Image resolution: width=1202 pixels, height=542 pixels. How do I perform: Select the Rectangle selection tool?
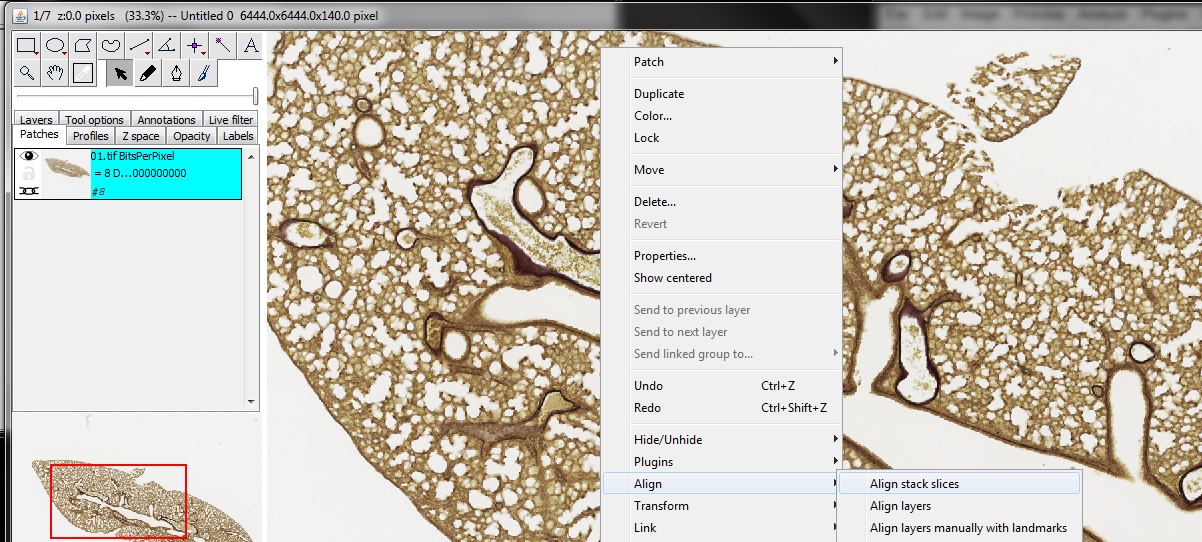coord(27,46)
